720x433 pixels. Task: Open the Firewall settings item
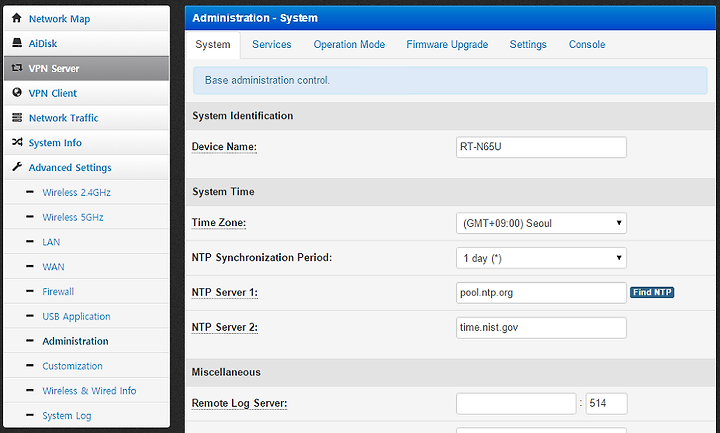pos(58,292)
